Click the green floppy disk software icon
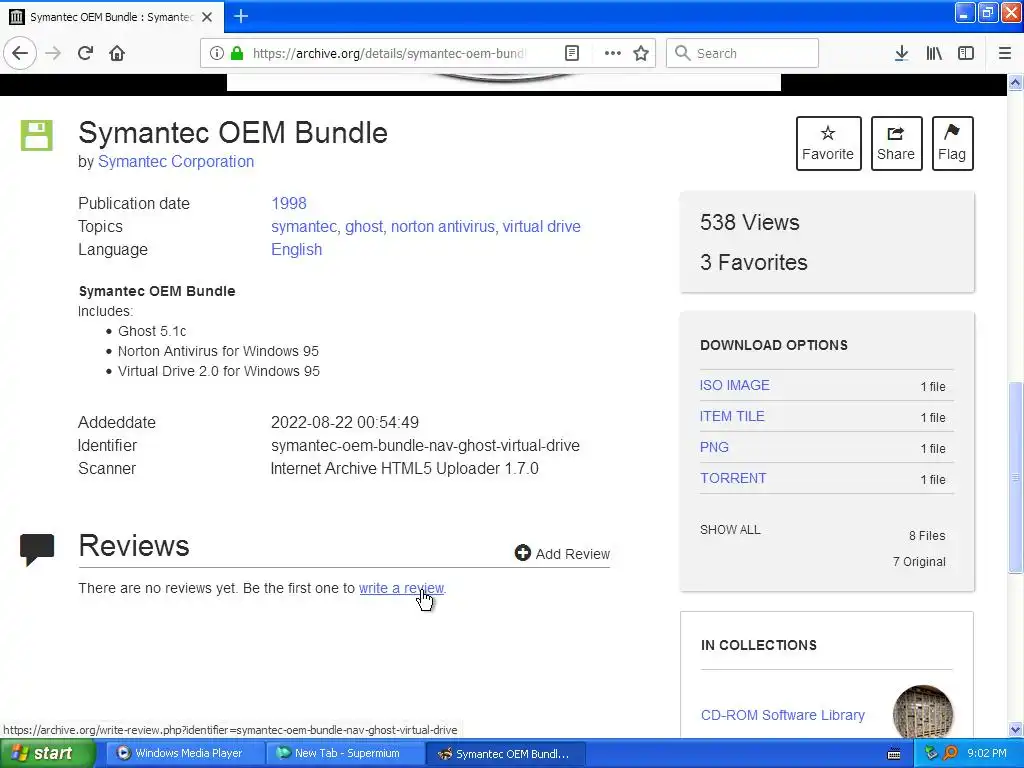The height and width of the screenshot is (768, 1024). pyautogui.click(x=37, y=135)
